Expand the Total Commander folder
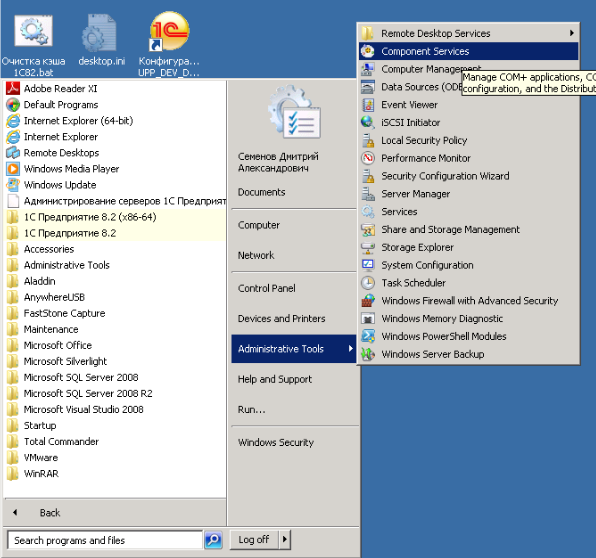596x558 pixels. click(115, 441)
